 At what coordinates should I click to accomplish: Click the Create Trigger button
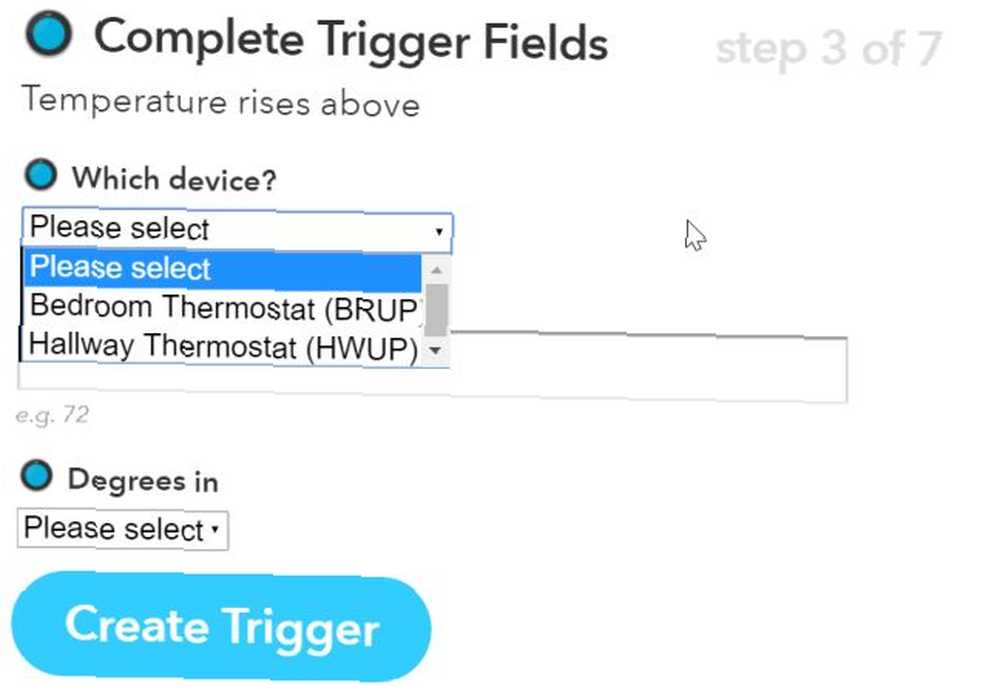click(221, 626)
